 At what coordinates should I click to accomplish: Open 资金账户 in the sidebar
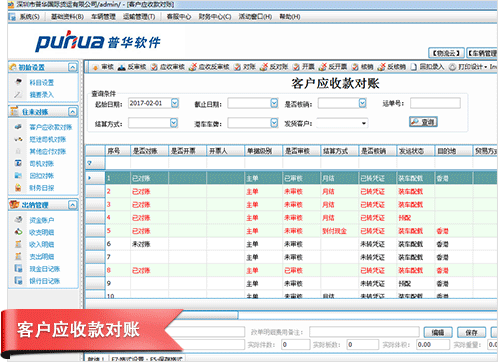point(41,220)
